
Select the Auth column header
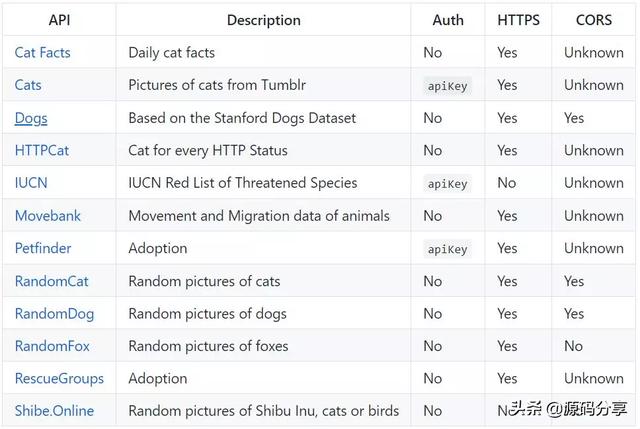pyautogui.click(x=448, y=20)
